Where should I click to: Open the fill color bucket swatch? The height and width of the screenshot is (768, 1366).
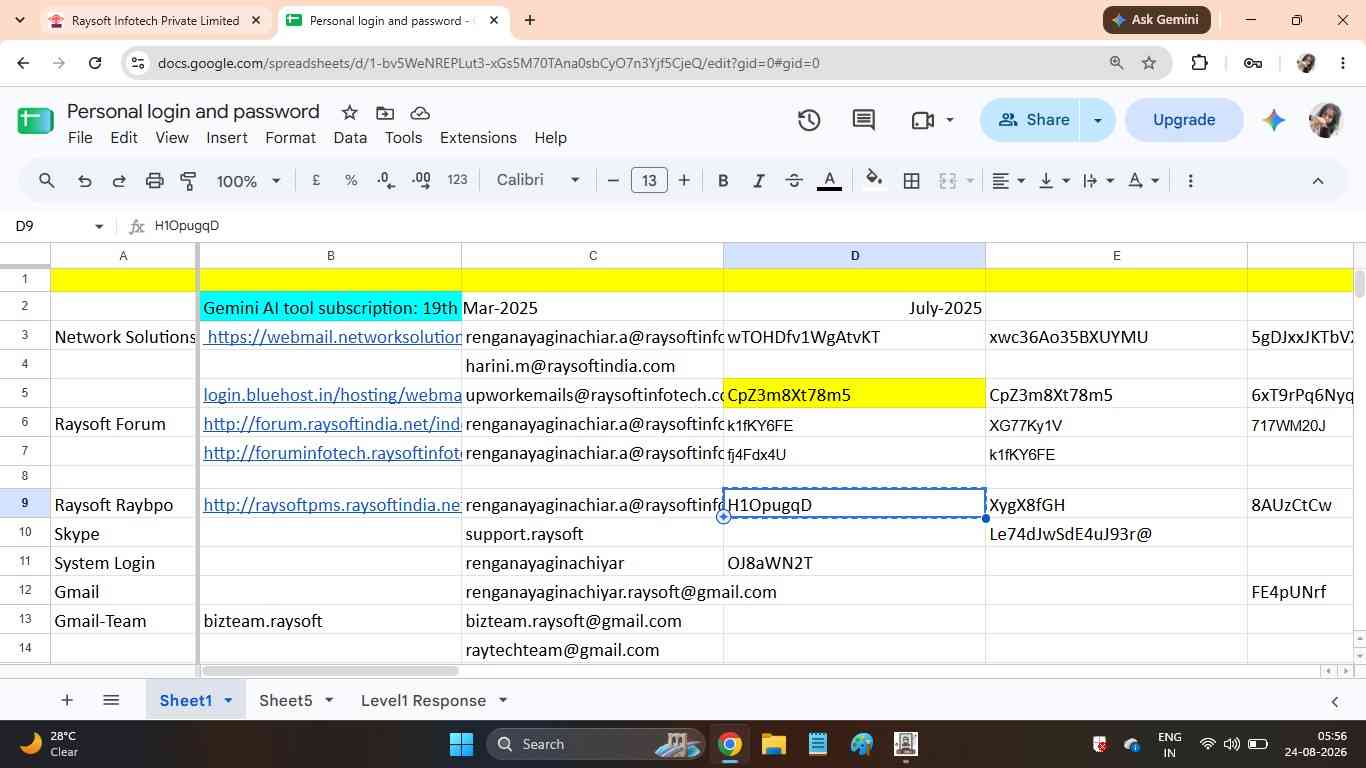point(873,181)
